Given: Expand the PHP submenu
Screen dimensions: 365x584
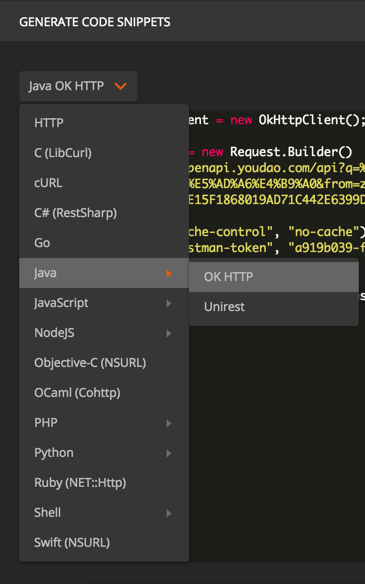Looking at the screenshot, I should [x=104, y=423].
